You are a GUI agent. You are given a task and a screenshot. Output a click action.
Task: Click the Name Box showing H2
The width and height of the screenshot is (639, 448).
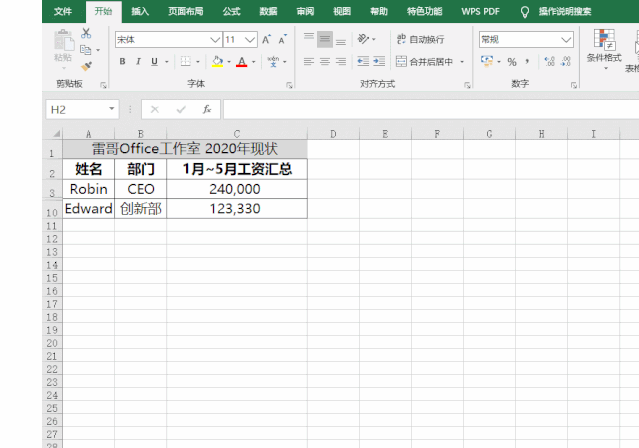[x=77, y=110]
